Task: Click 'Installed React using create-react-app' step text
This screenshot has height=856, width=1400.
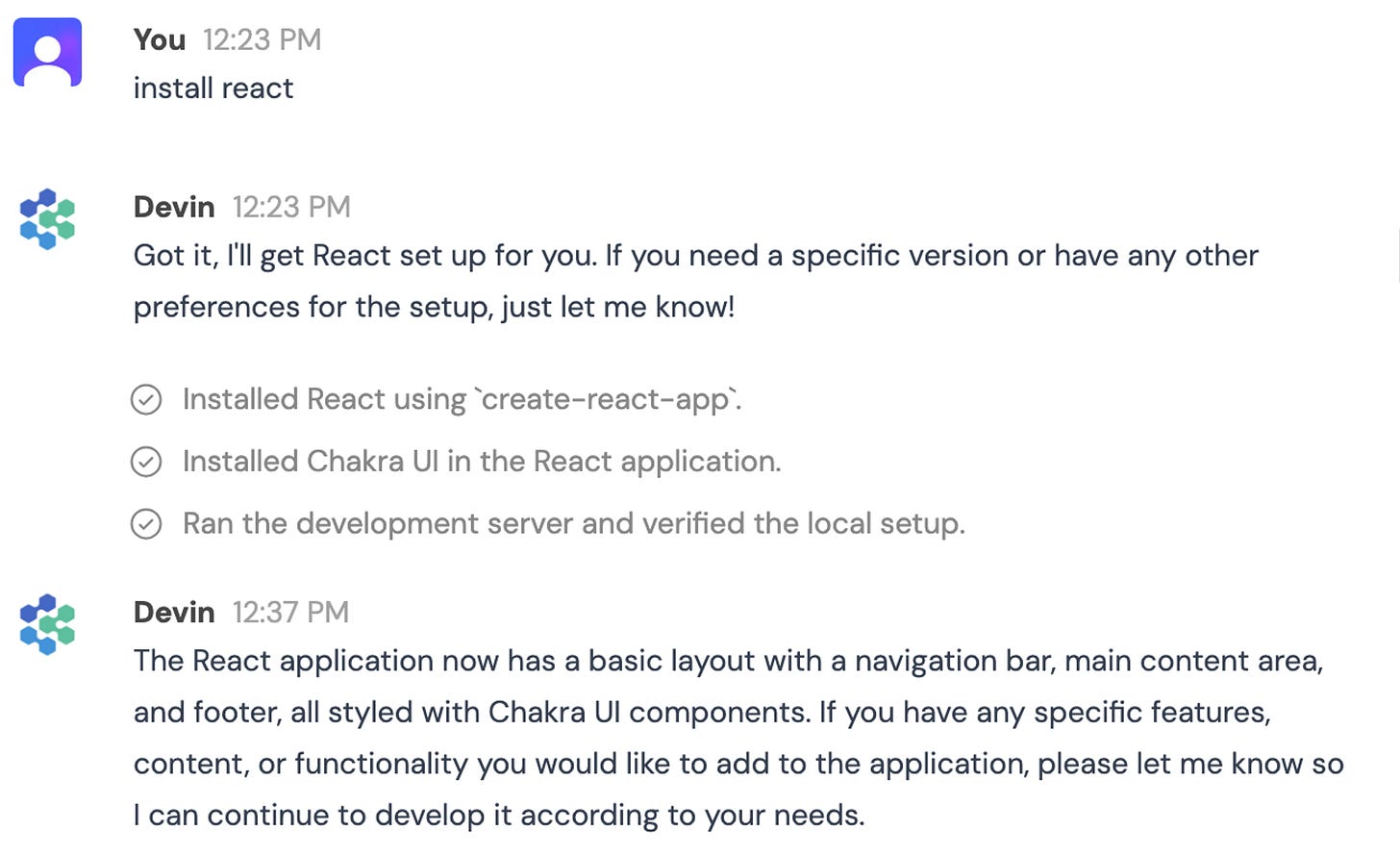Action: pos(462,399)
